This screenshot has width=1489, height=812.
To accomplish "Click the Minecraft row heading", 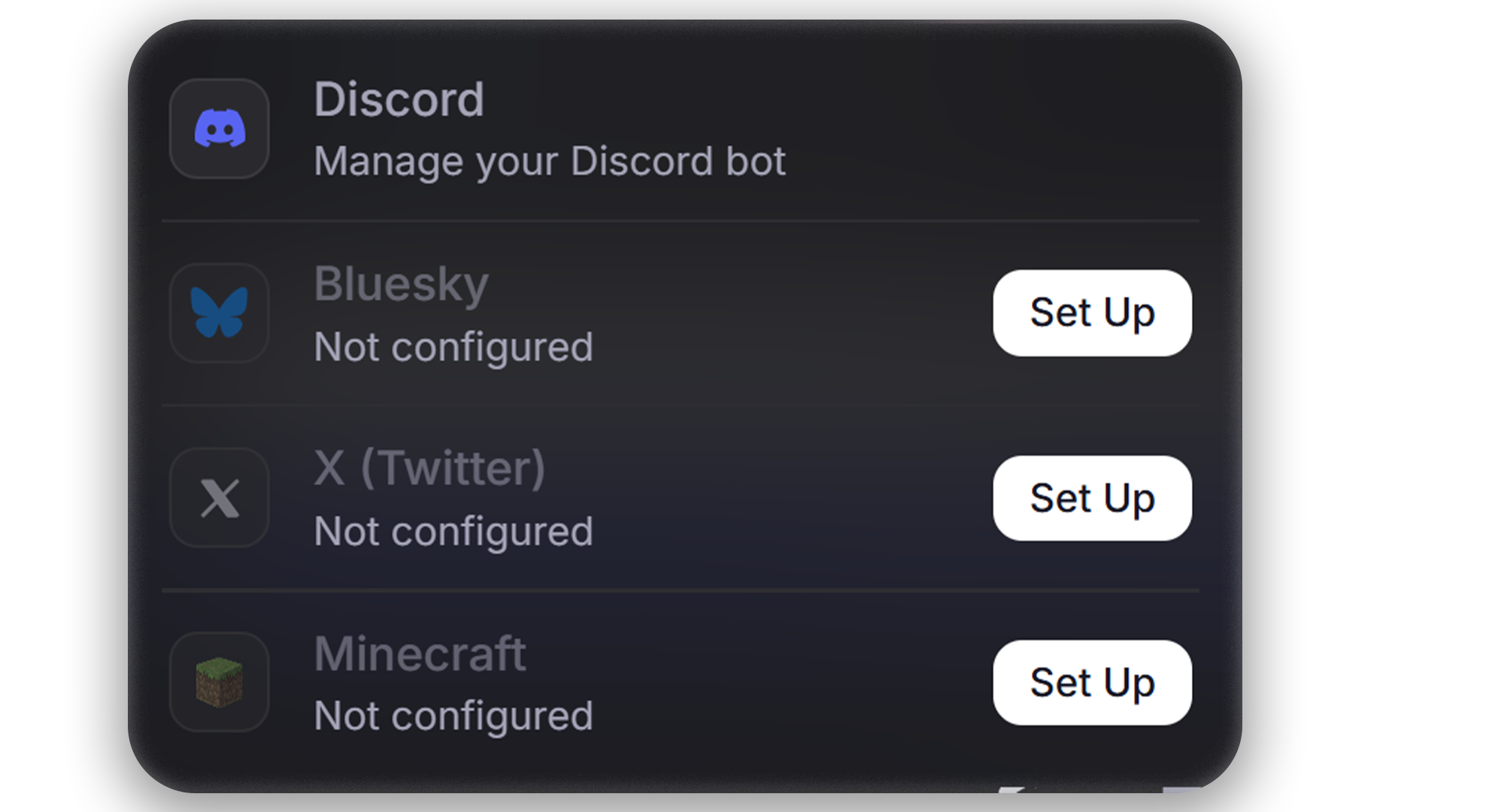I will tap(420, 653).
